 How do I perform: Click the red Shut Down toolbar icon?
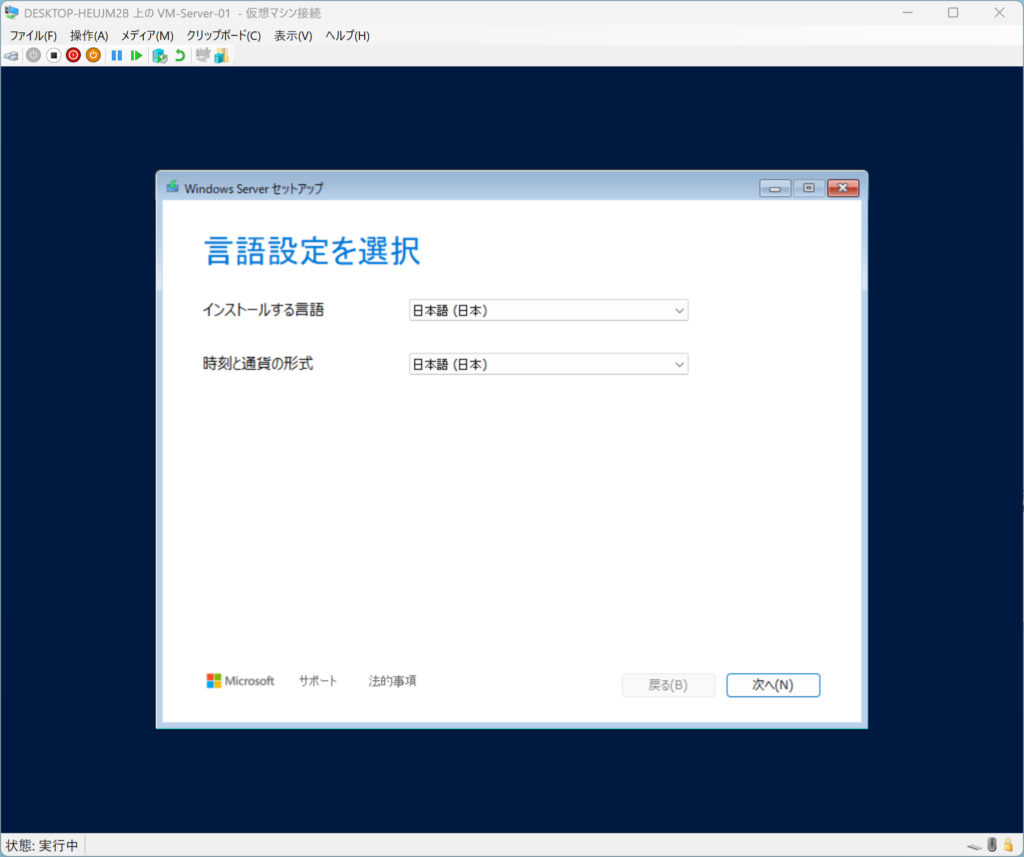click(73, 55)
